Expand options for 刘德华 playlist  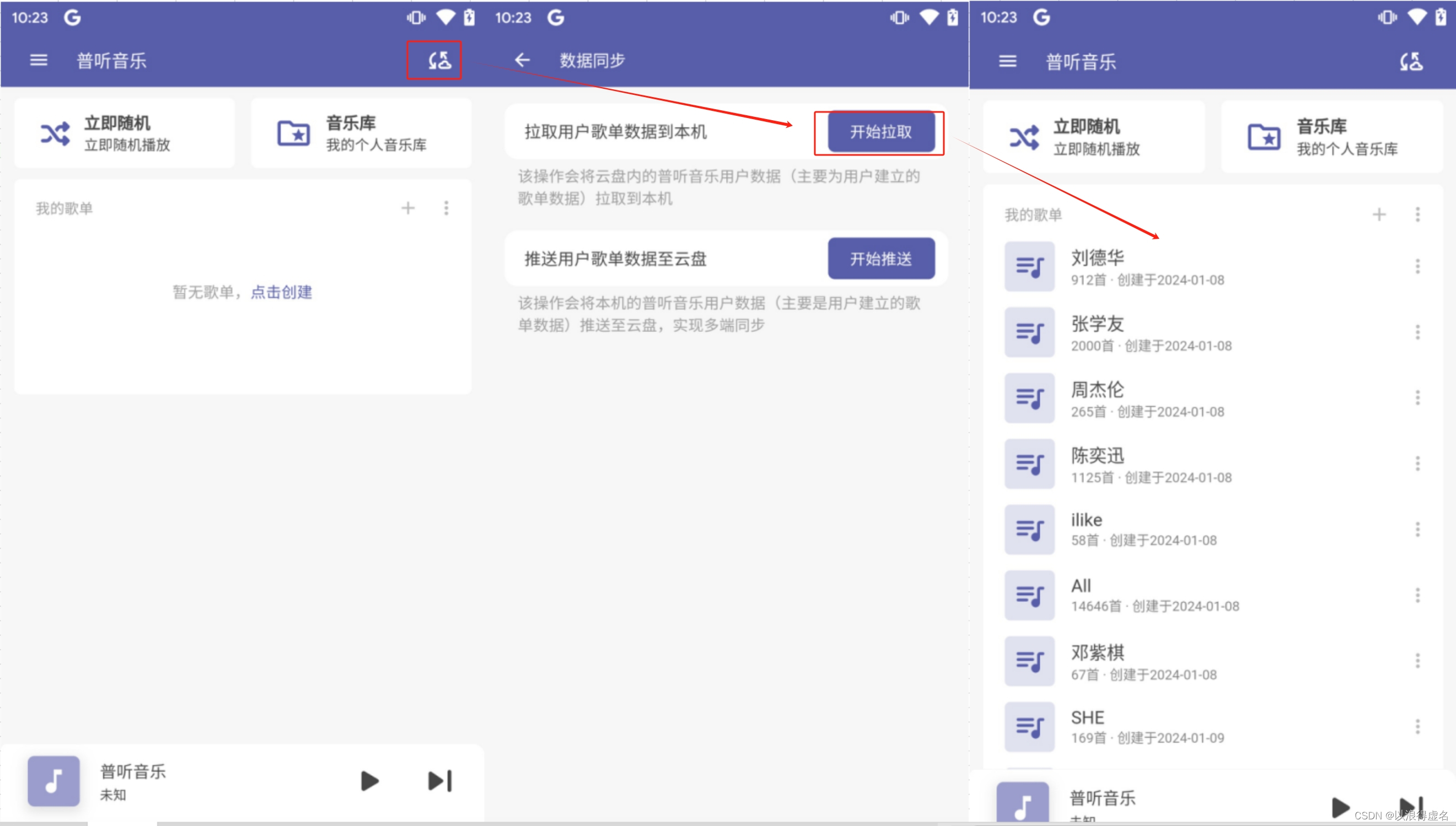point(1417,267)
